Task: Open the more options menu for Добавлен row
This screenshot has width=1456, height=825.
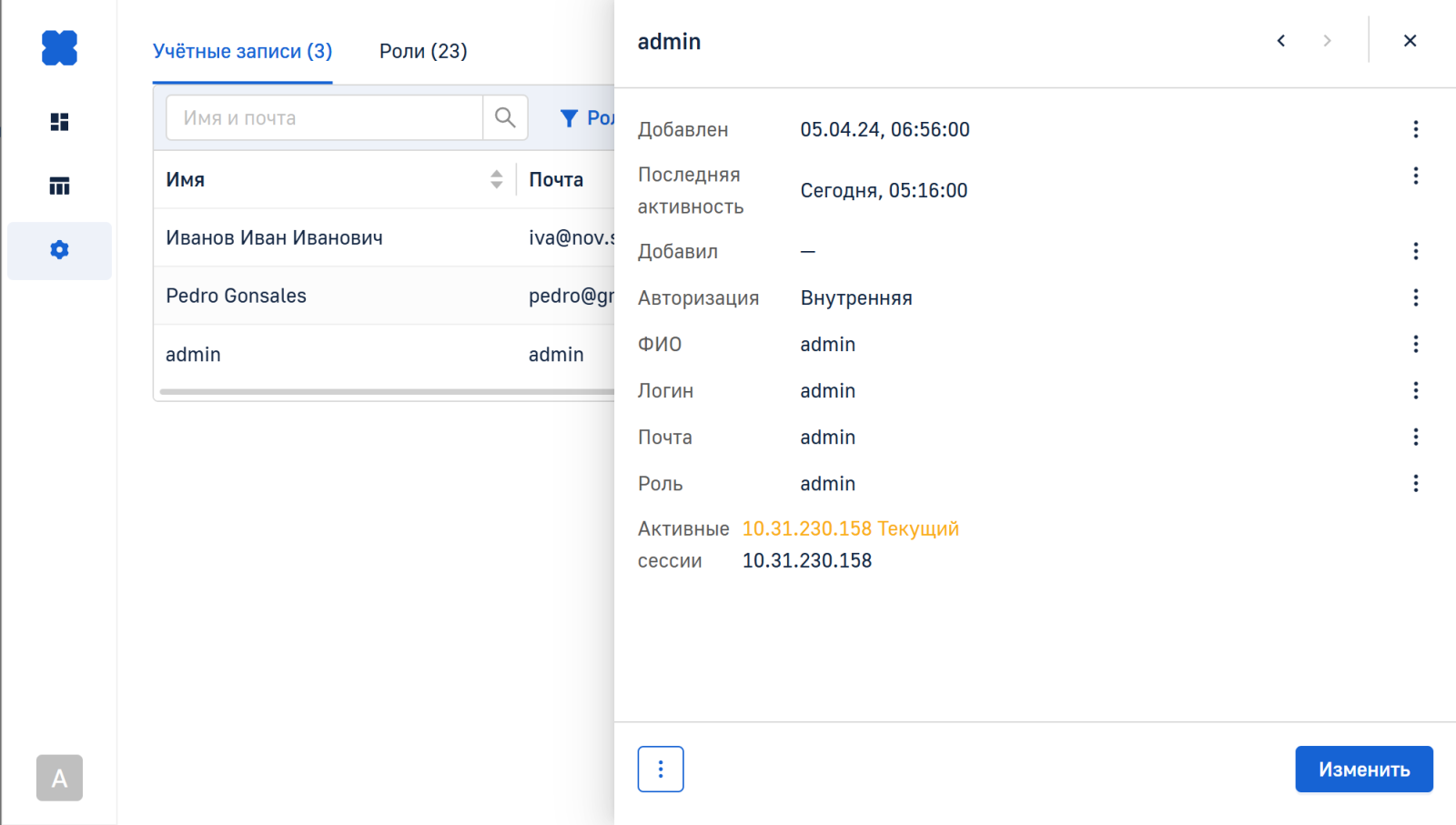Action: point(1415,129)
